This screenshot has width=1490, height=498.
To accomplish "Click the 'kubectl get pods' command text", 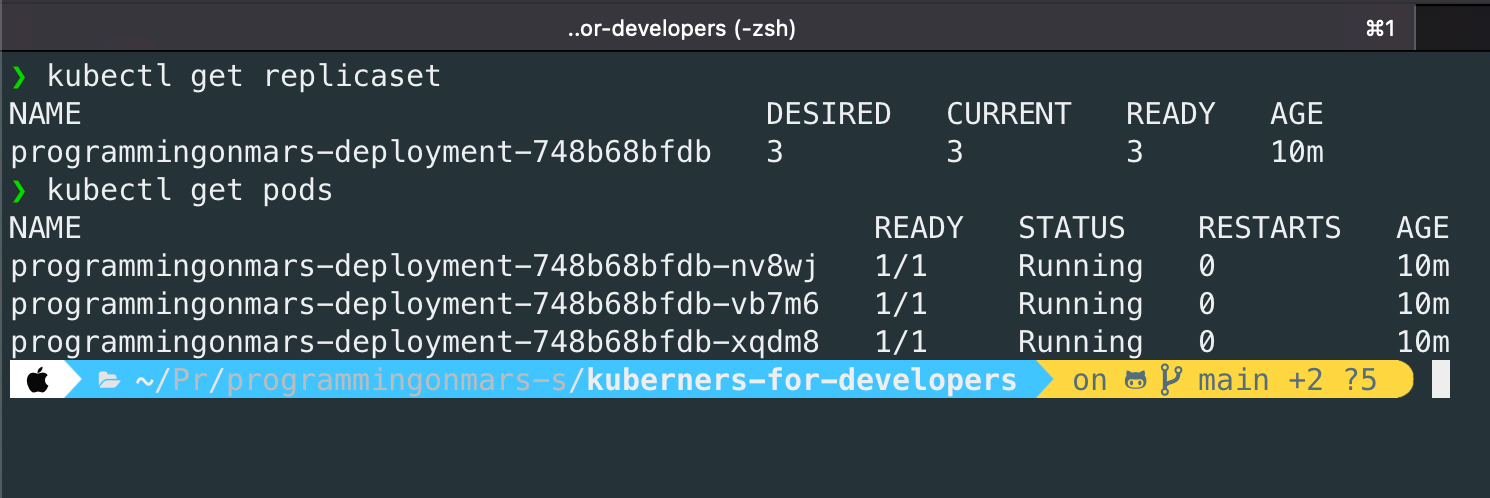I will 190,190.
